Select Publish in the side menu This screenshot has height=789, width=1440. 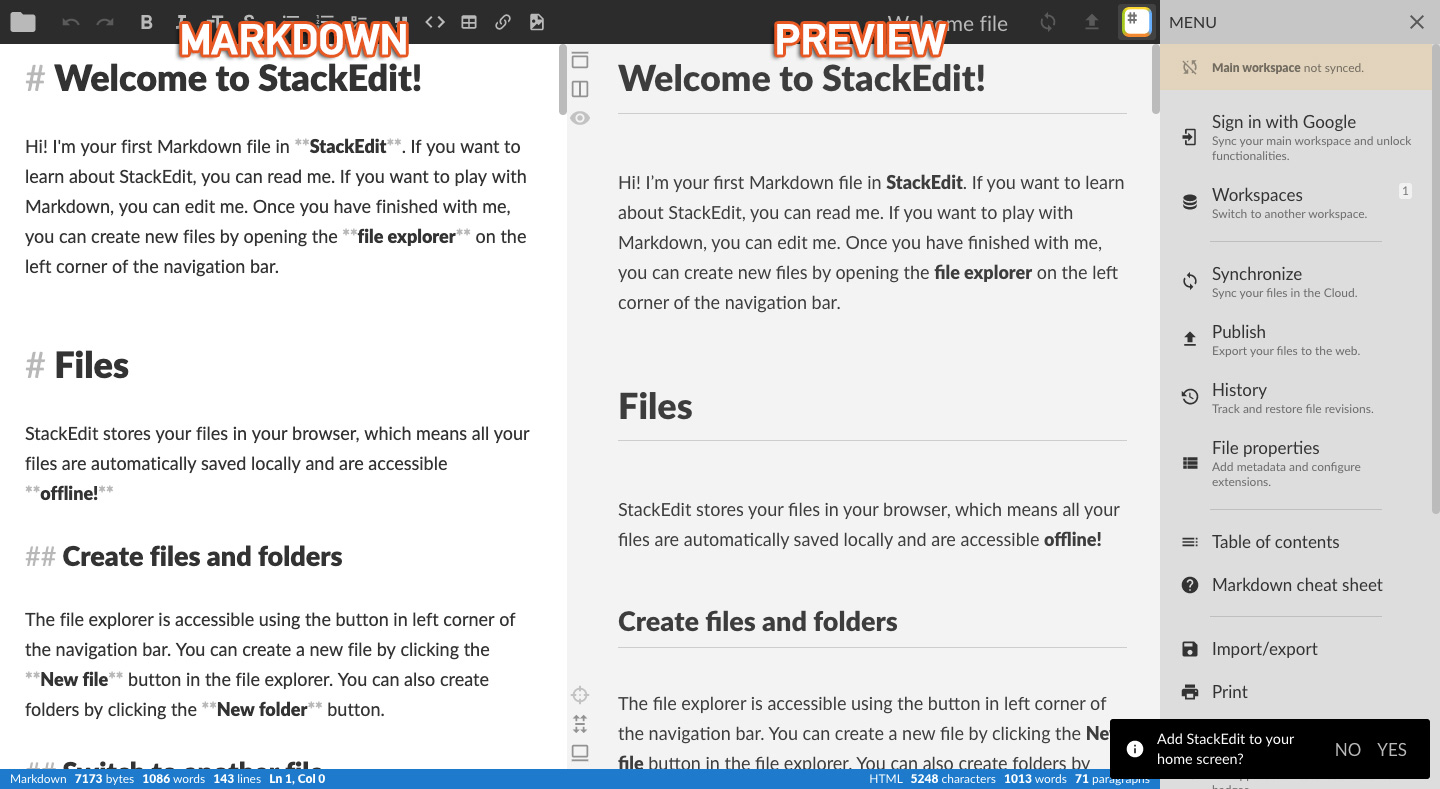1296,340
